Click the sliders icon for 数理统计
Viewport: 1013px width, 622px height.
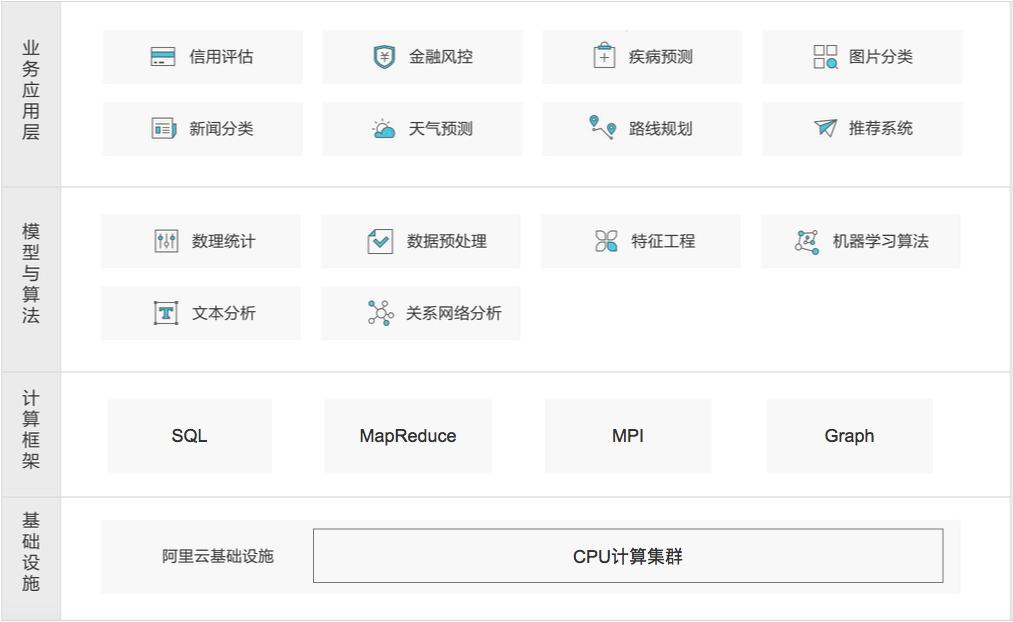(166, 241)
